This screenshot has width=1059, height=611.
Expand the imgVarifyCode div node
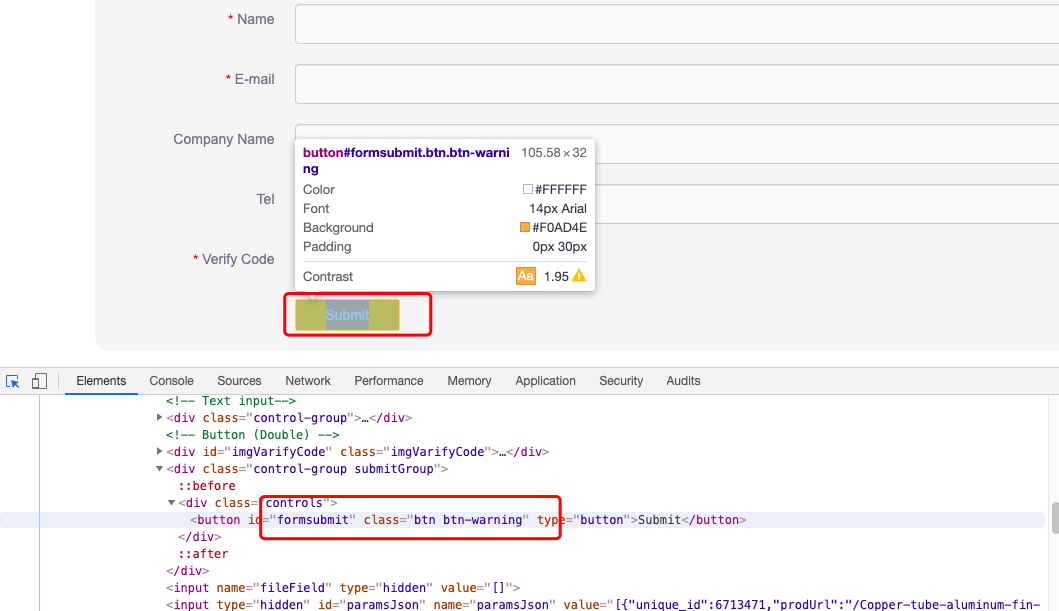[x=160, y=452]
